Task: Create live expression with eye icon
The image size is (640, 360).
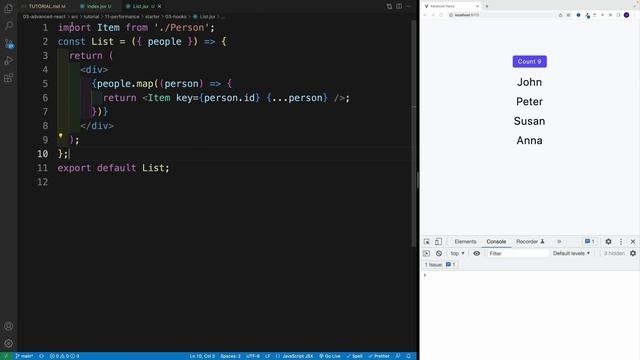Action: tap(476, 253)
